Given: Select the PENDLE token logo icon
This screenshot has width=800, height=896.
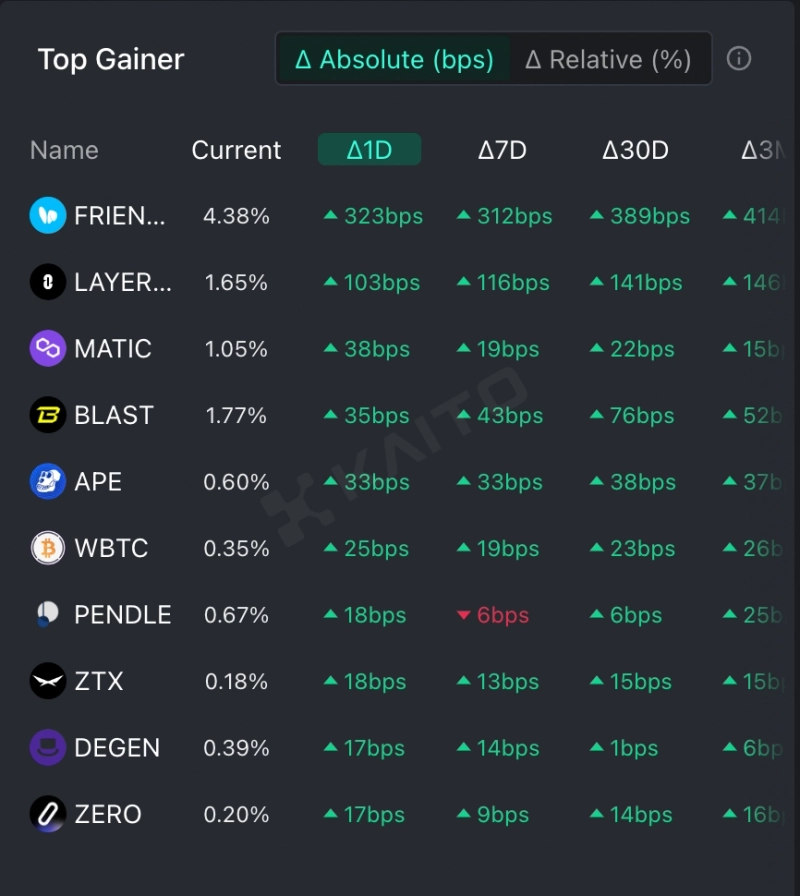Looking at the screenshot, I should 48,615.
